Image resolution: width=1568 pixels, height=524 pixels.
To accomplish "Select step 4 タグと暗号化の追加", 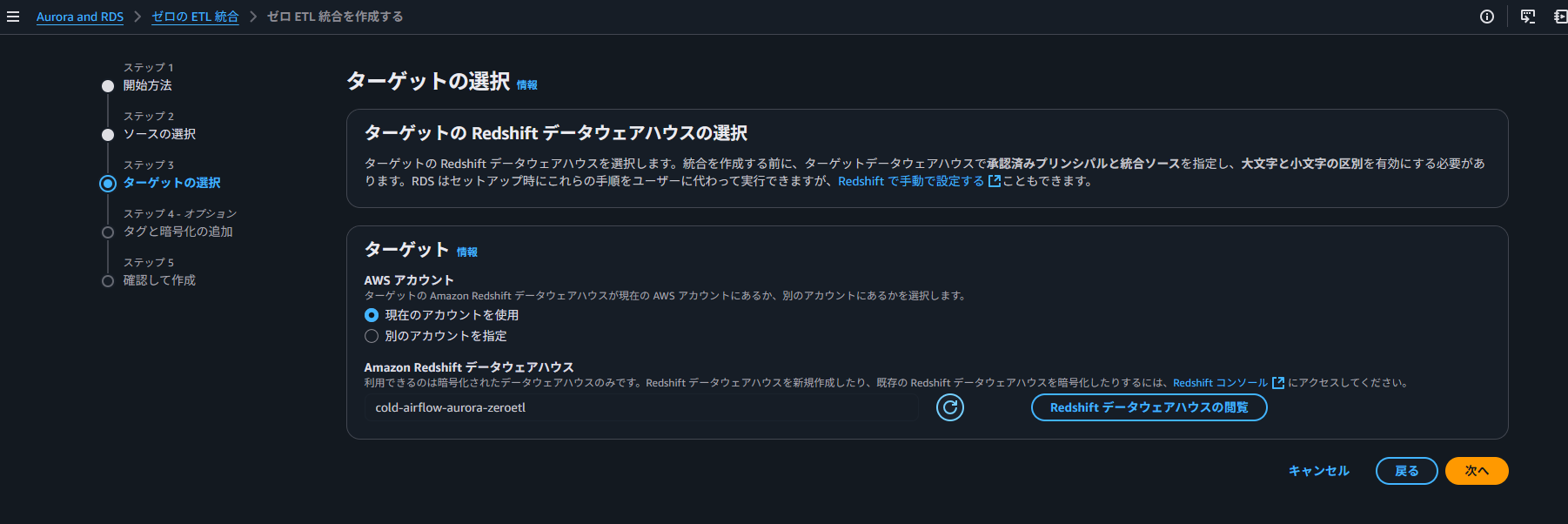I will coord(178,232).
